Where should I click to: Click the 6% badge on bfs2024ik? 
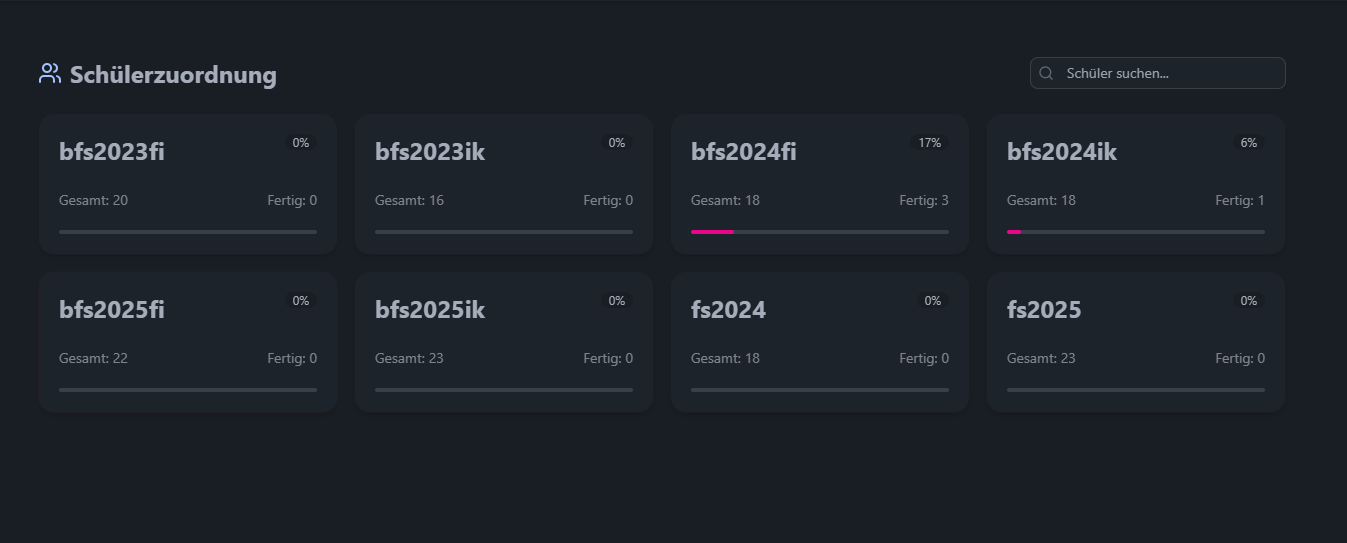pos(1249,143)
